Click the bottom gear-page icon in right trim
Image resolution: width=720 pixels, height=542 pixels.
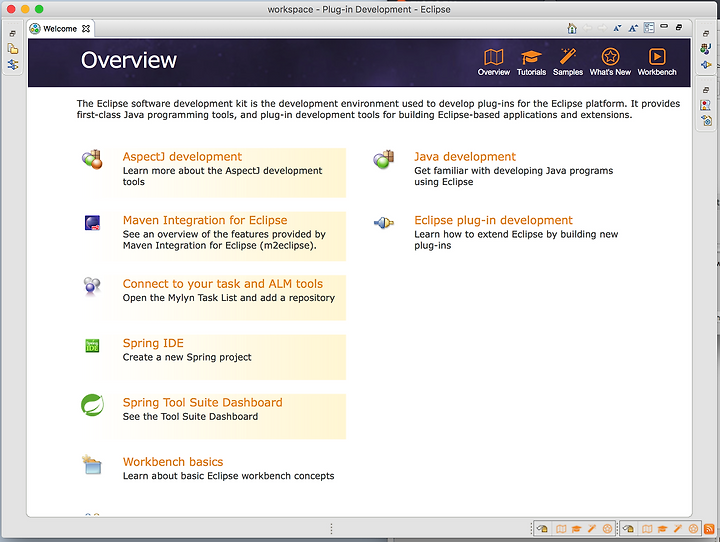(706, 121)
